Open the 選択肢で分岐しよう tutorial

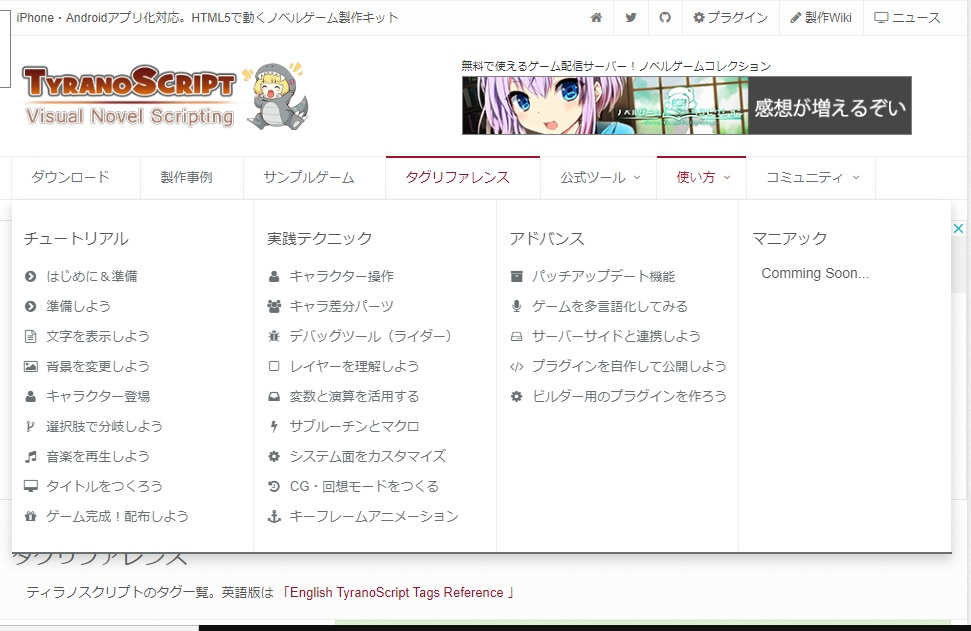pos(105,426)
